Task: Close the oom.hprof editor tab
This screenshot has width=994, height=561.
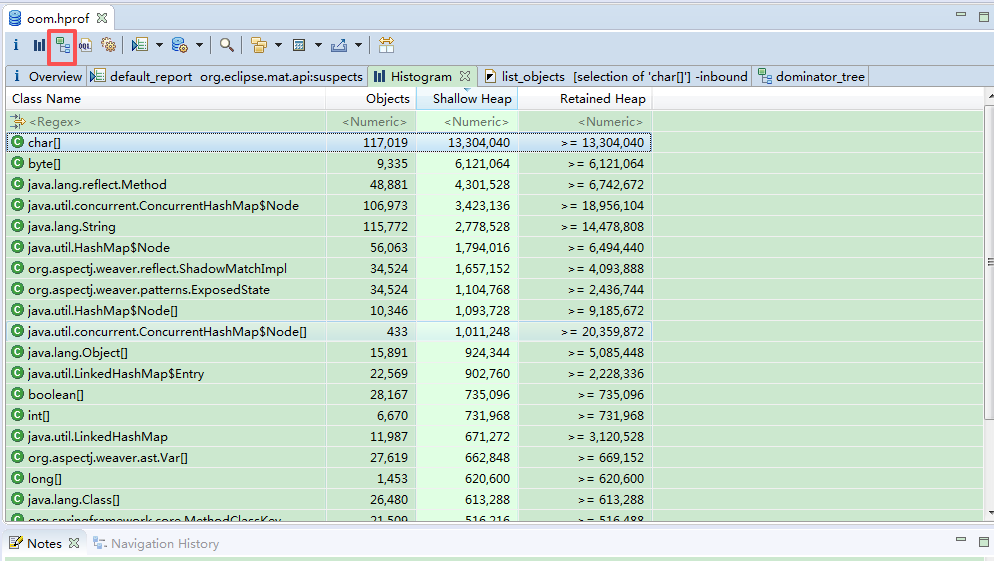Action: point(102,18)
